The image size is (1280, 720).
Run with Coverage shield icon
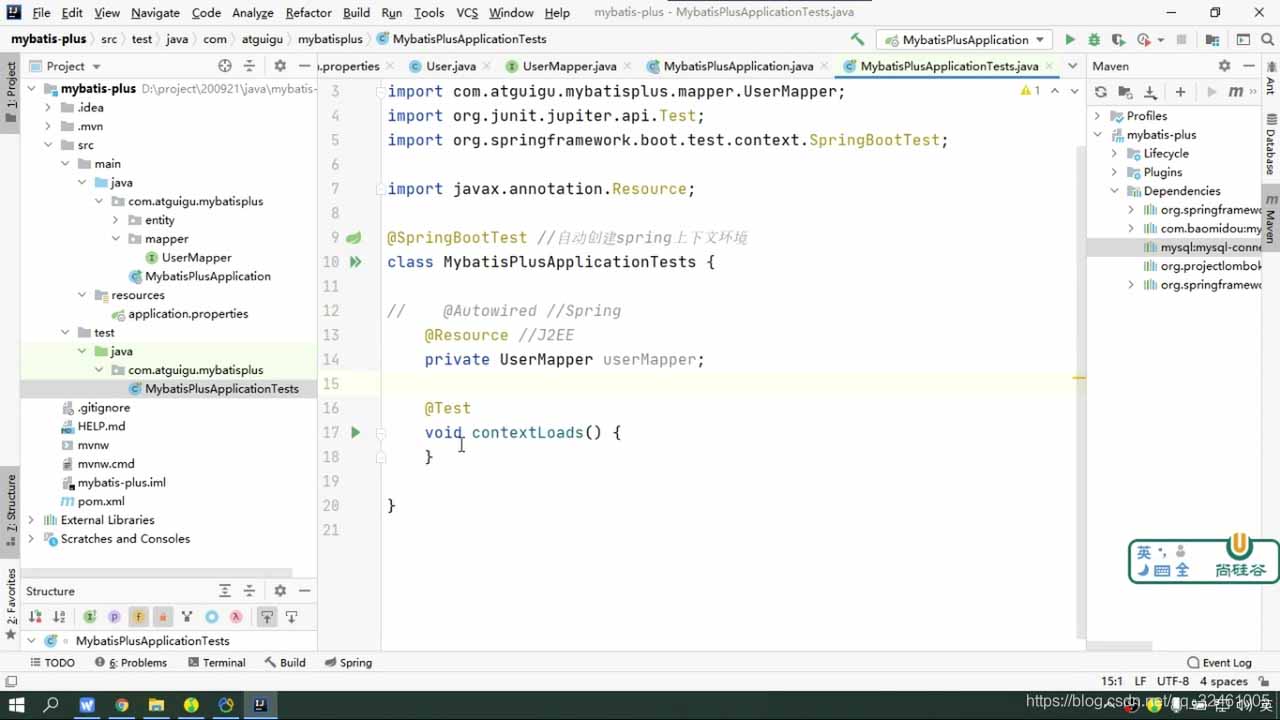(1118, 40)
